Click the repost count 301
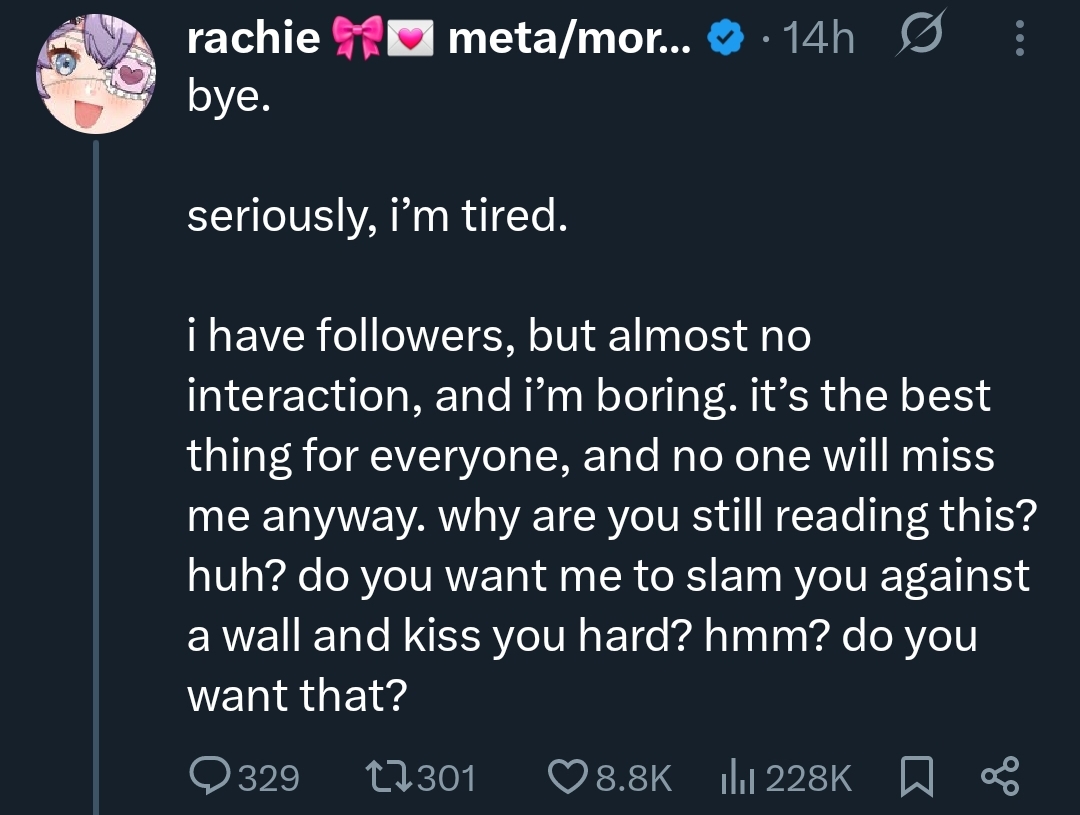The image size is (1080, 815). [x=445, y=777]
